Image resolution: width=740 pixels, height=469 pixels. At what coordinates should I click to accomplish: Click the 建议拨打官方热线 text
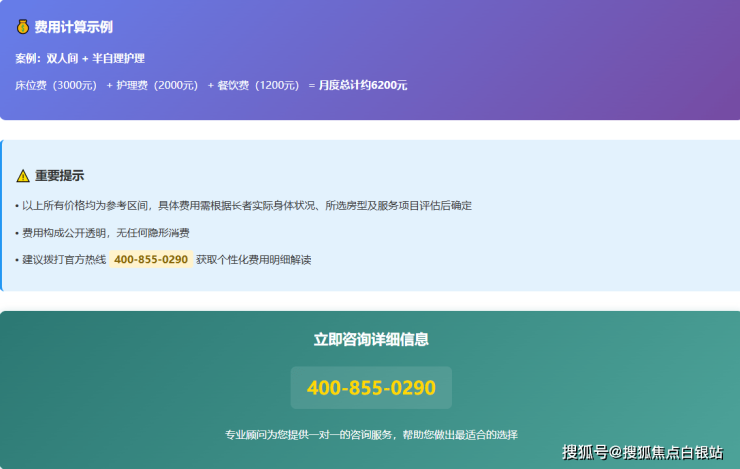click(60, 260)
